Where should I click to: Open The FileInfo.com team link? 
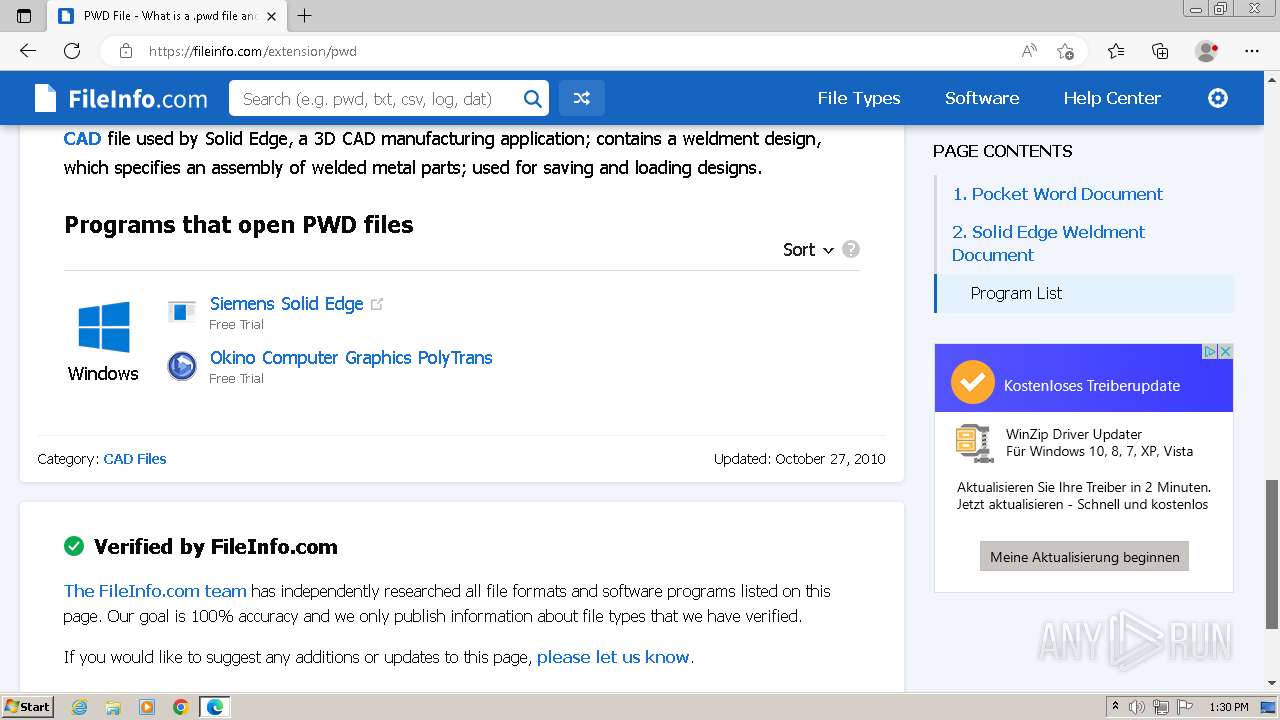155,591
